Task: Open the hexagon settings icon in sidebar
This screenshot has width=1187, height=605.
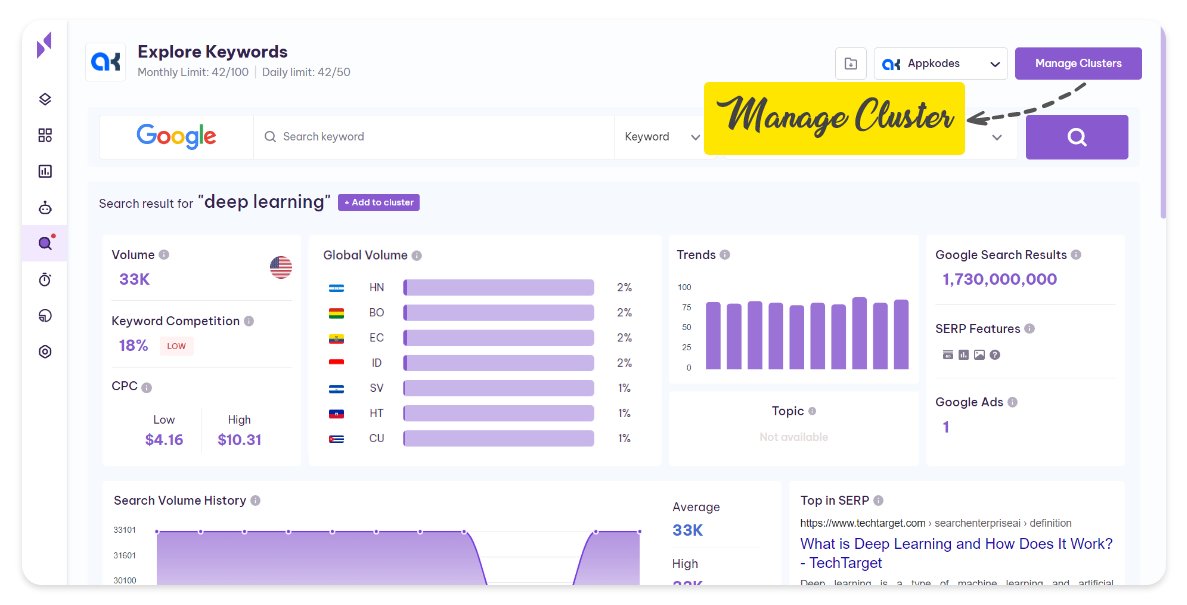Action: pos(45,351)
